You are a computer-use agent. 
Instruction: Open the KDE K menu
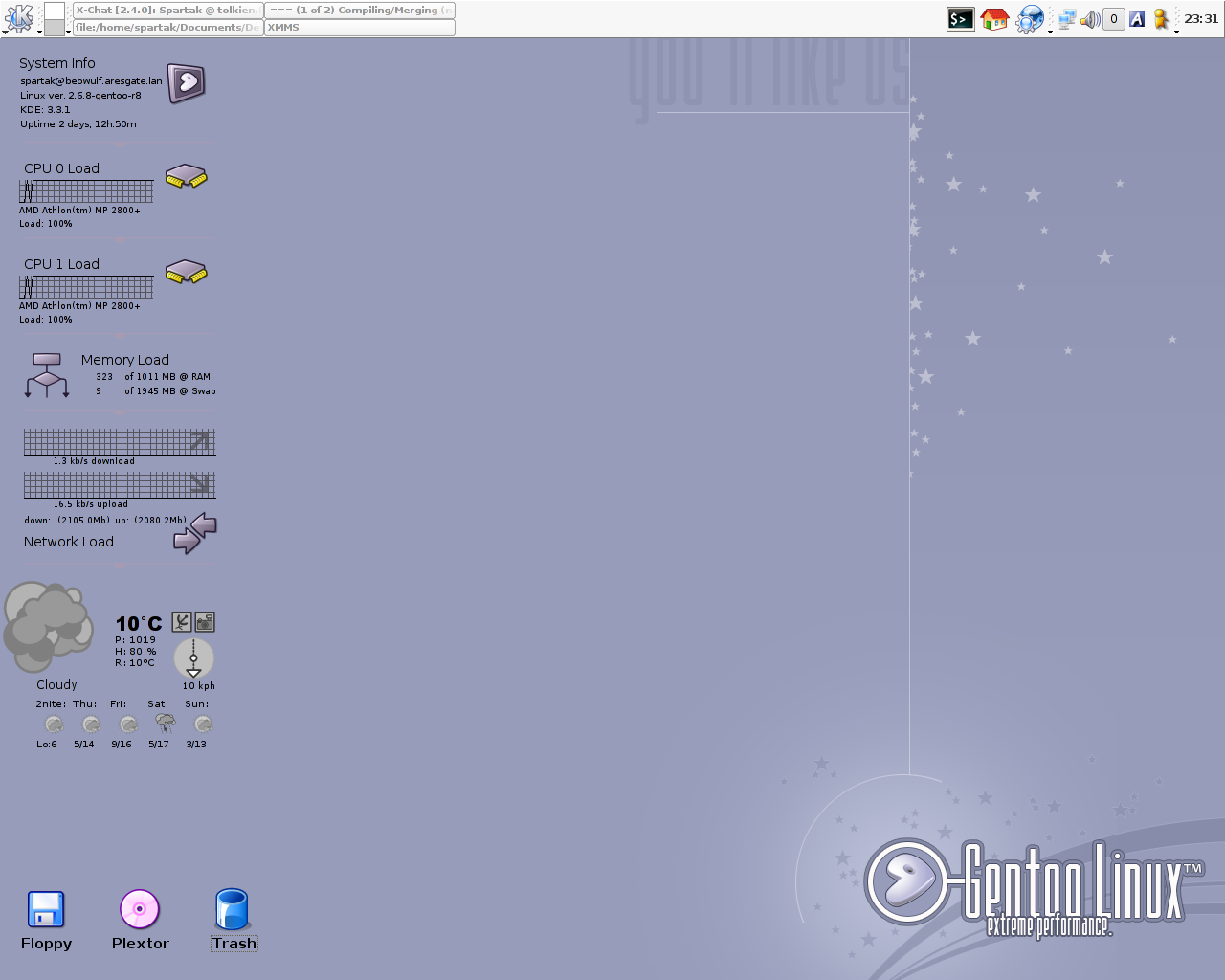coord(19,18)
